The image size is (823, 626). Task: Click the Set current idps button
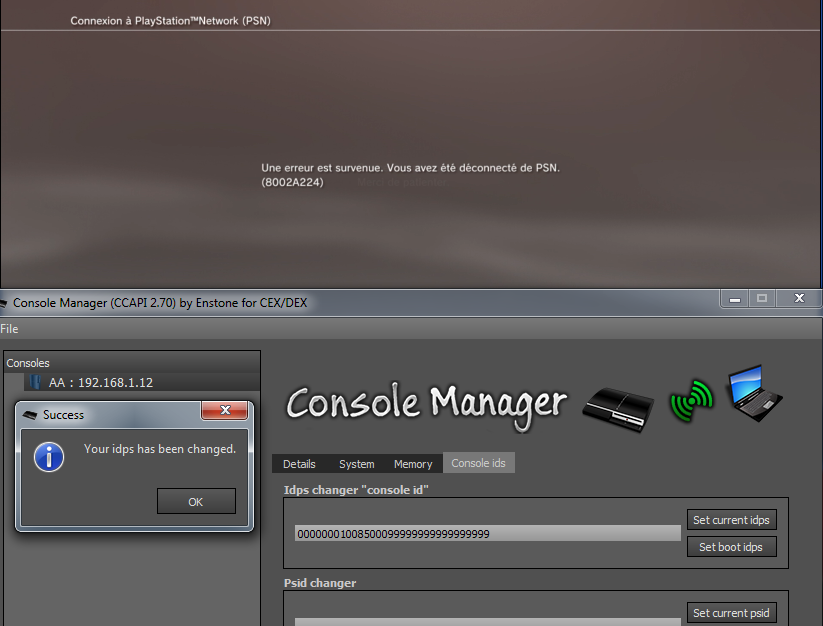(732, 520)
